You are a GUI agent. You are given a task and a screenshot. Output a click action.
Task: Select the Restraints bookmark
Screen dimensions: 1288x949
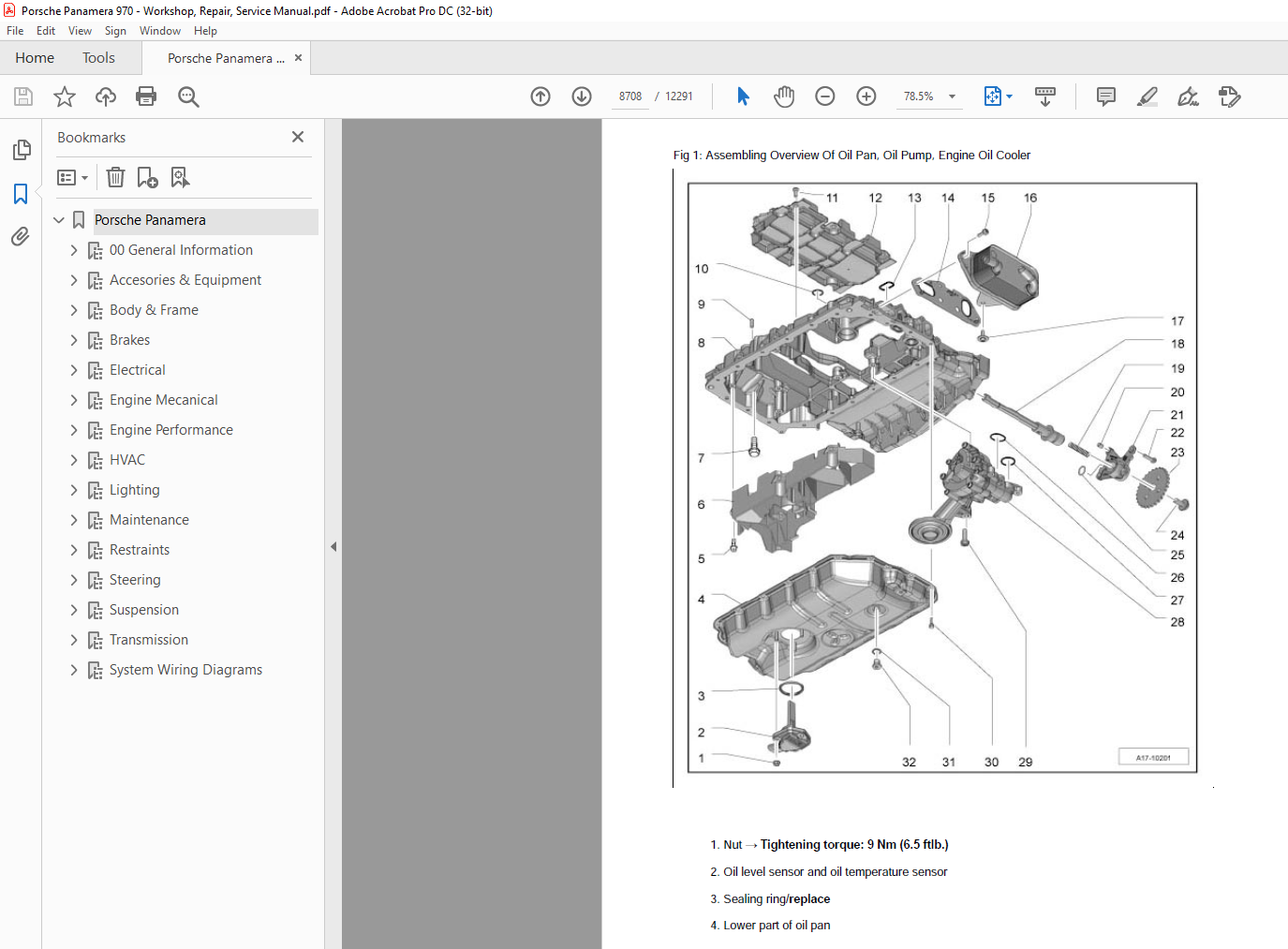(x=140, y=550)
